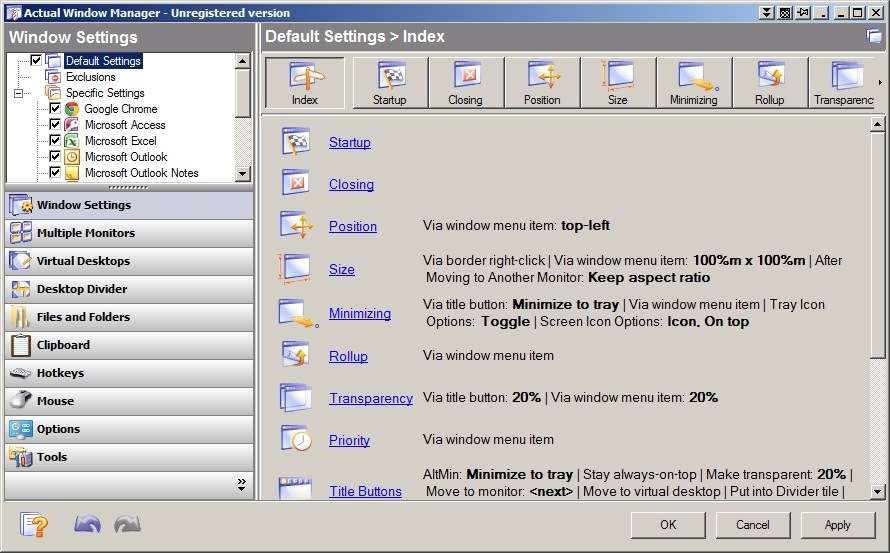The image size is (890, 553).
Task: Click the windows icon at header right
Action: click(x=874, y=36)
